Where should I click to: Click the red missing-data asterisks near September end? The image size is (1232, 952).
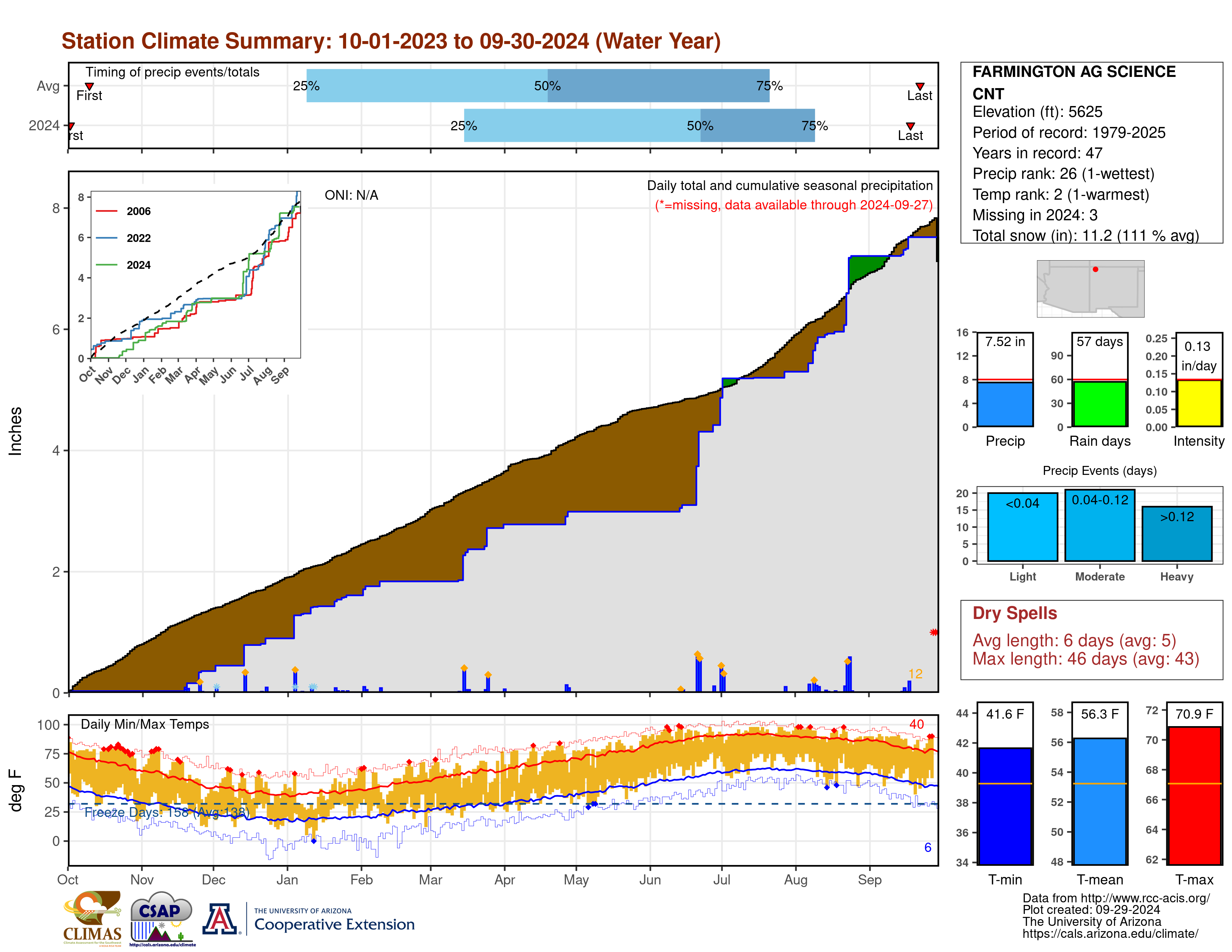pos(934,632)
